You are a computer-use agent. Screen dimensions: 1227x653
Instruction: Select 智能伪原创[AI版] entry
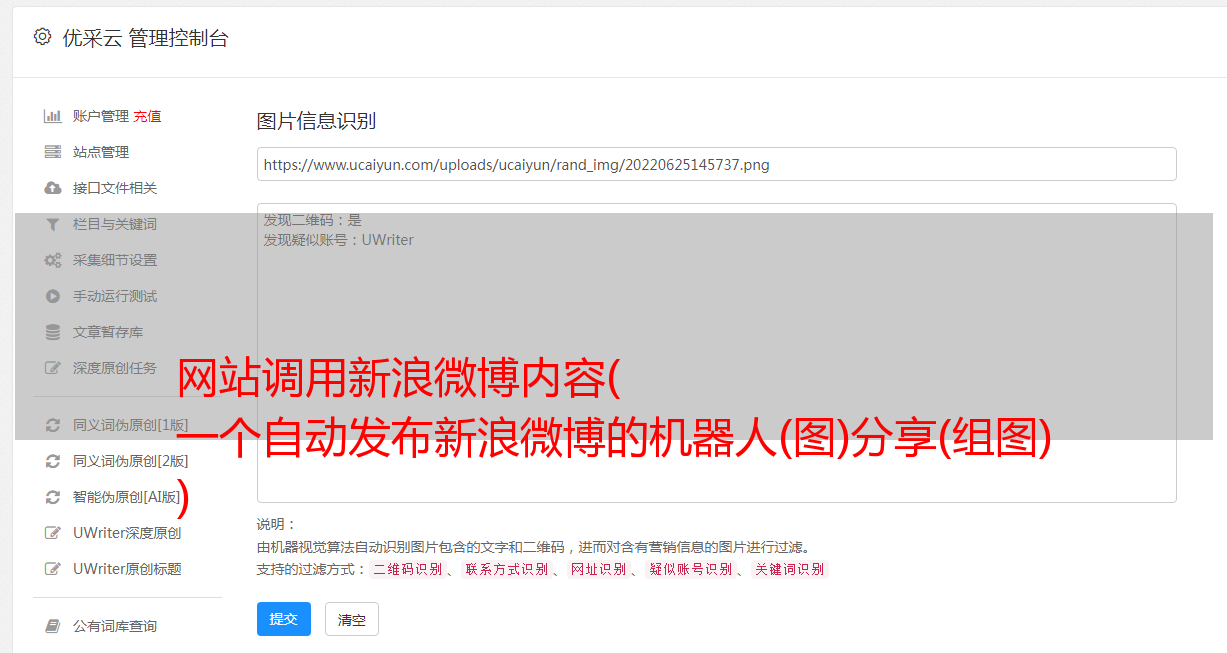point(127,497)
